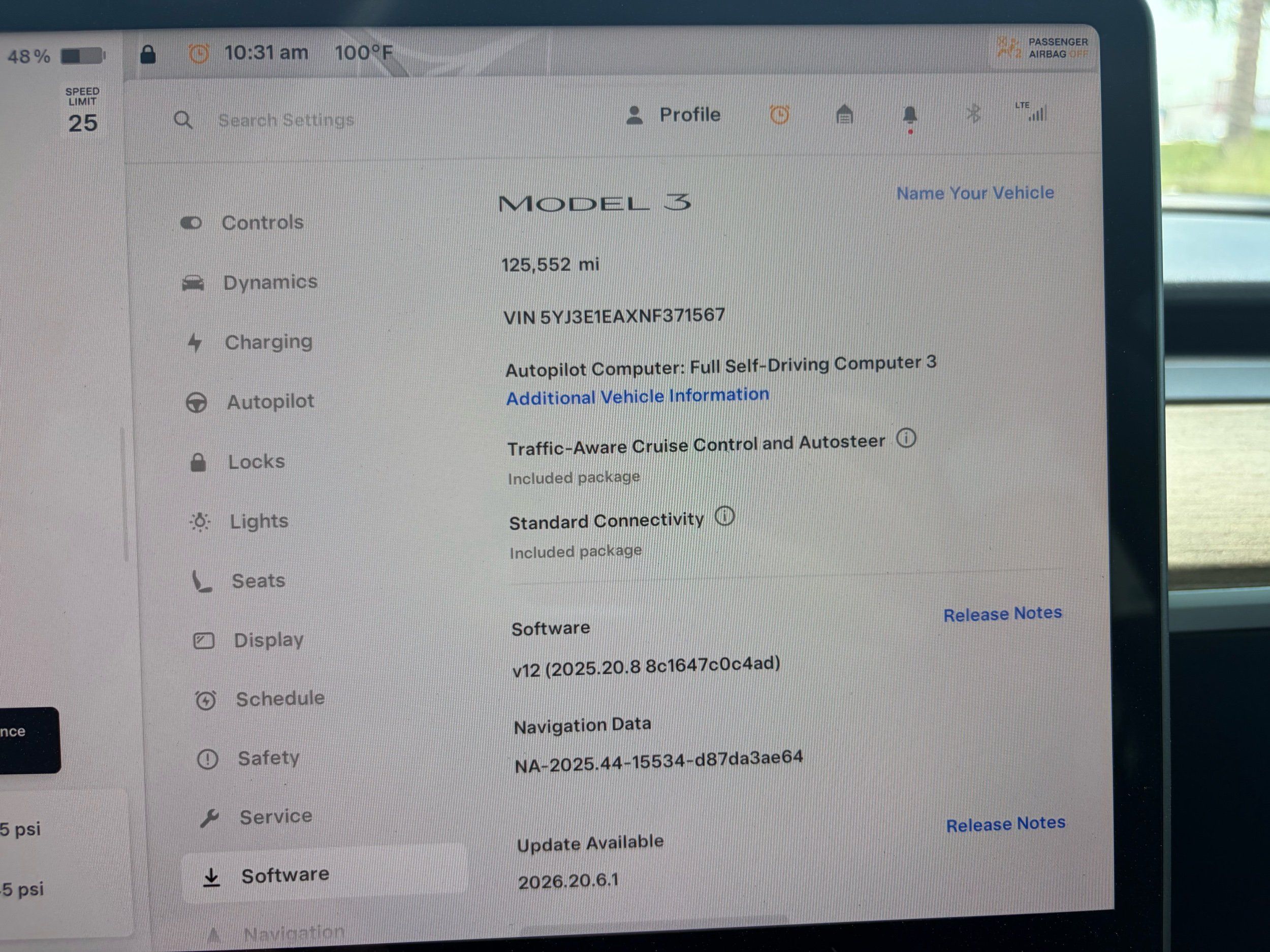This screenshot has height=952, width=1270.
Task: Tap the 125,552 mi odometer reading
Action: tap(550, 265)
